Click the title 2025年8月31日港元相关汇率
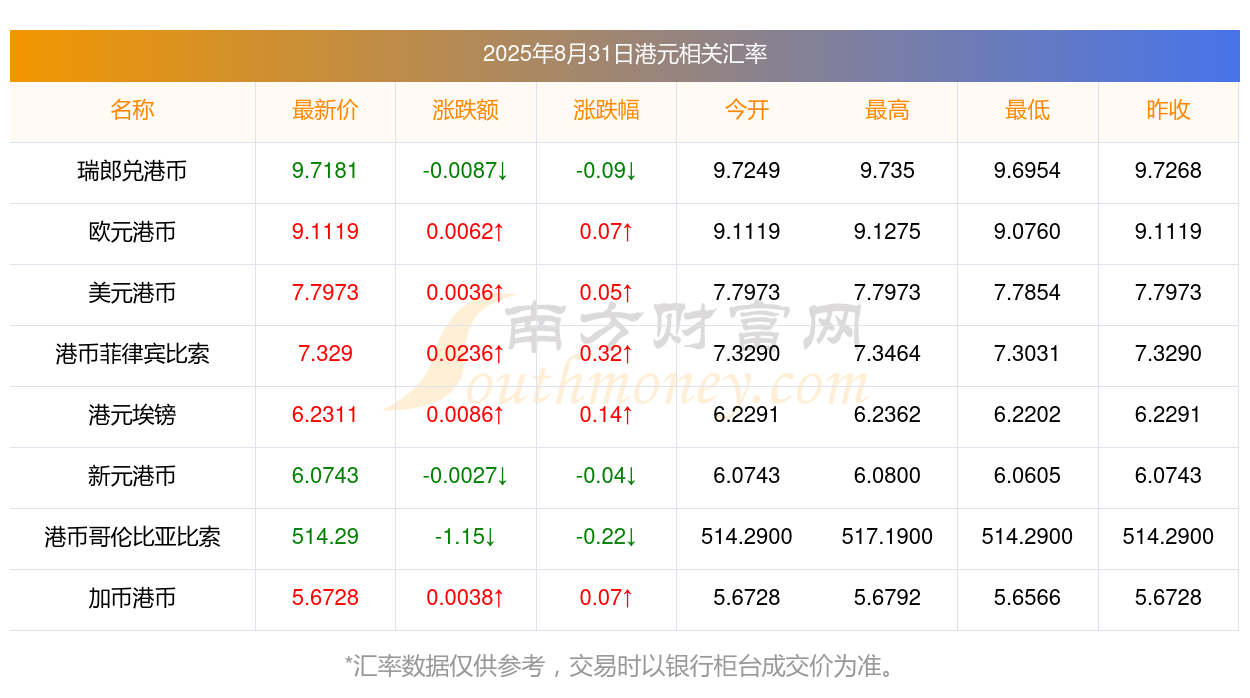This screenshot has width=1250, height=698. (625, 54)
